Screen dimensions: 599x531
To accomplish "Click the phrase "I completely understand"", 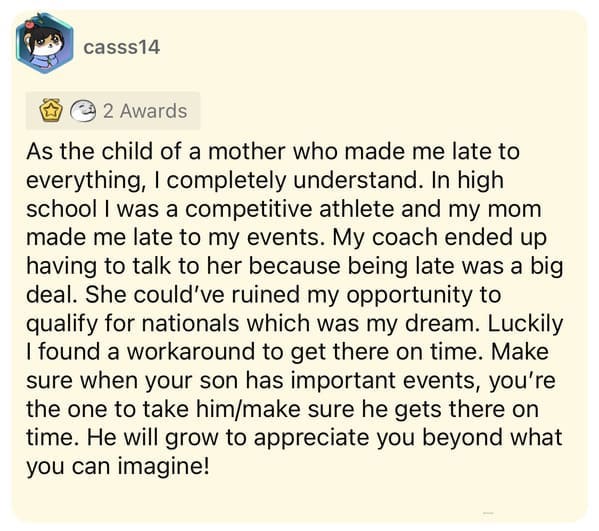I will tap(291, 181).
